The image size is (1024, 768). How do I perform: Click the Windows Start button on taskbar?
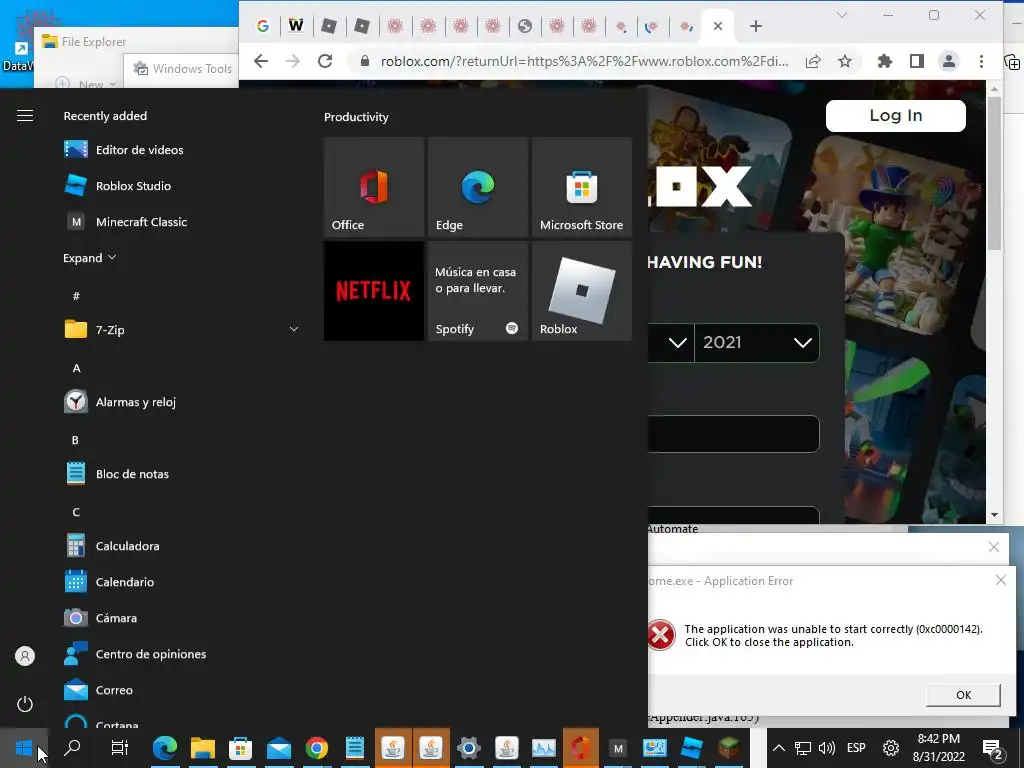[24, 748]
